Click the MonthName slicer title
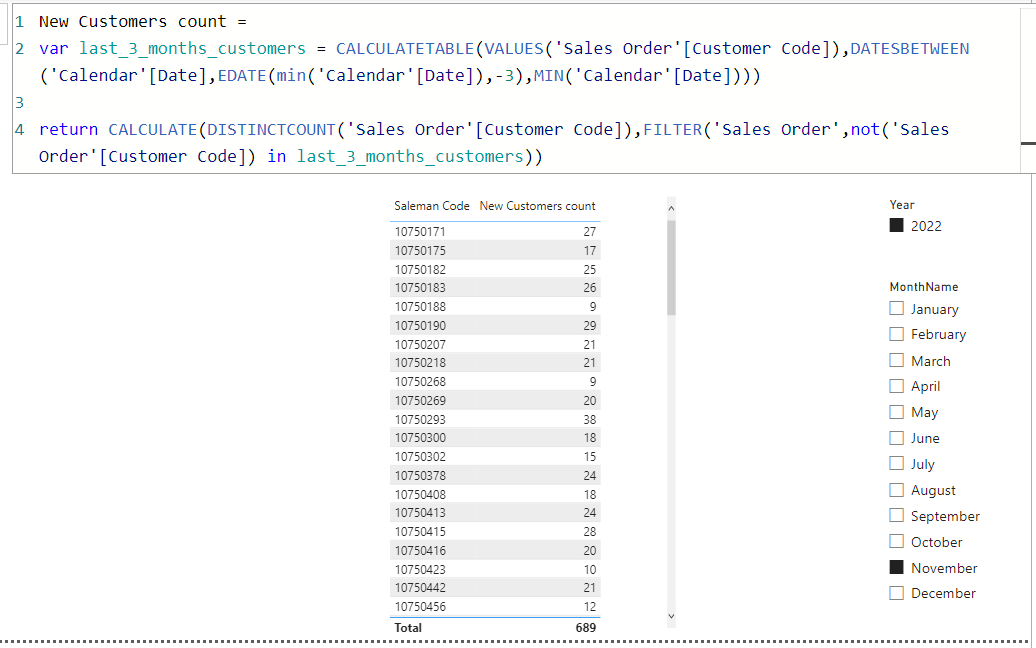1036x648 pixels. (924, 287)
